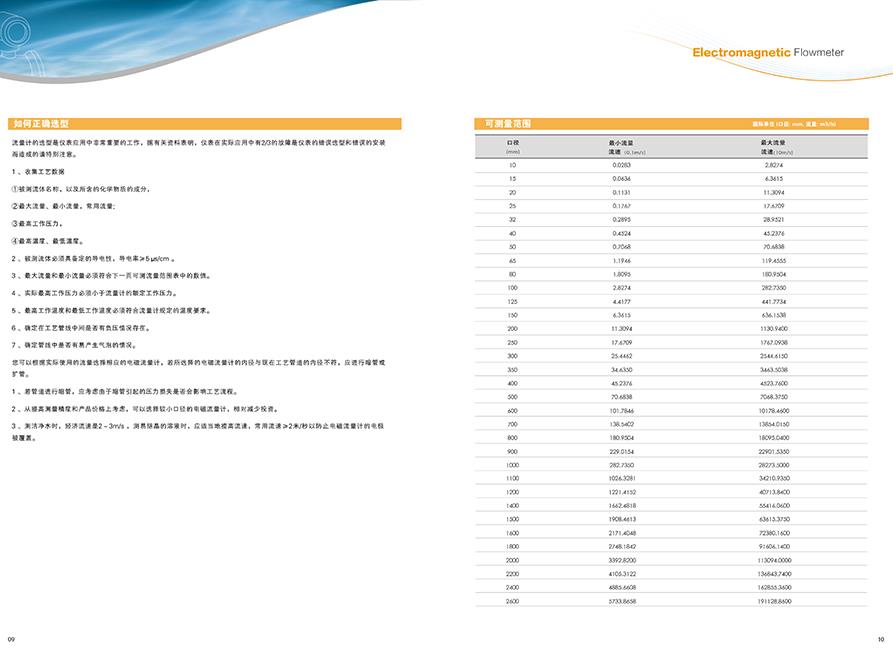
Task: Click the 'Electromagnetic Flowmeter' page title
Action: [x=768, y=52]
